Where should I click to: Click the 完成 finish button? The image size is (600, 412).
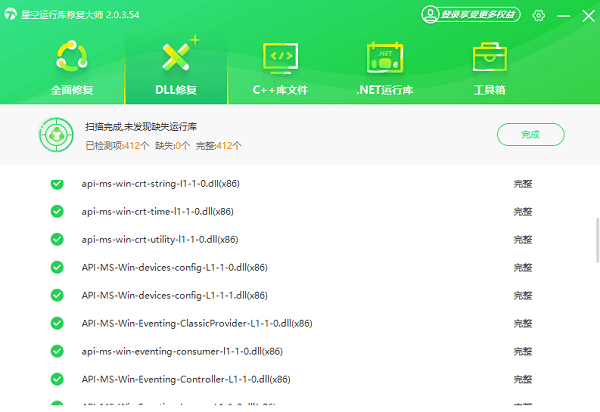[530, 134]
